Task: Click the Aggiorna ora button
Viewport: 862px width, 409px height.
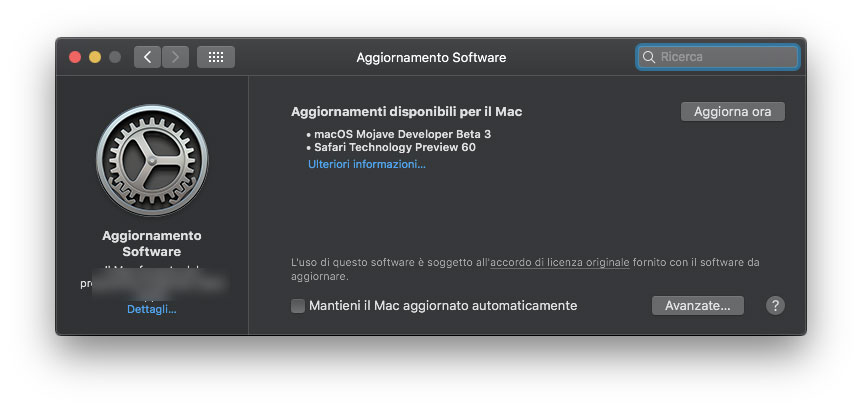Action: click(x=733, y=112)
